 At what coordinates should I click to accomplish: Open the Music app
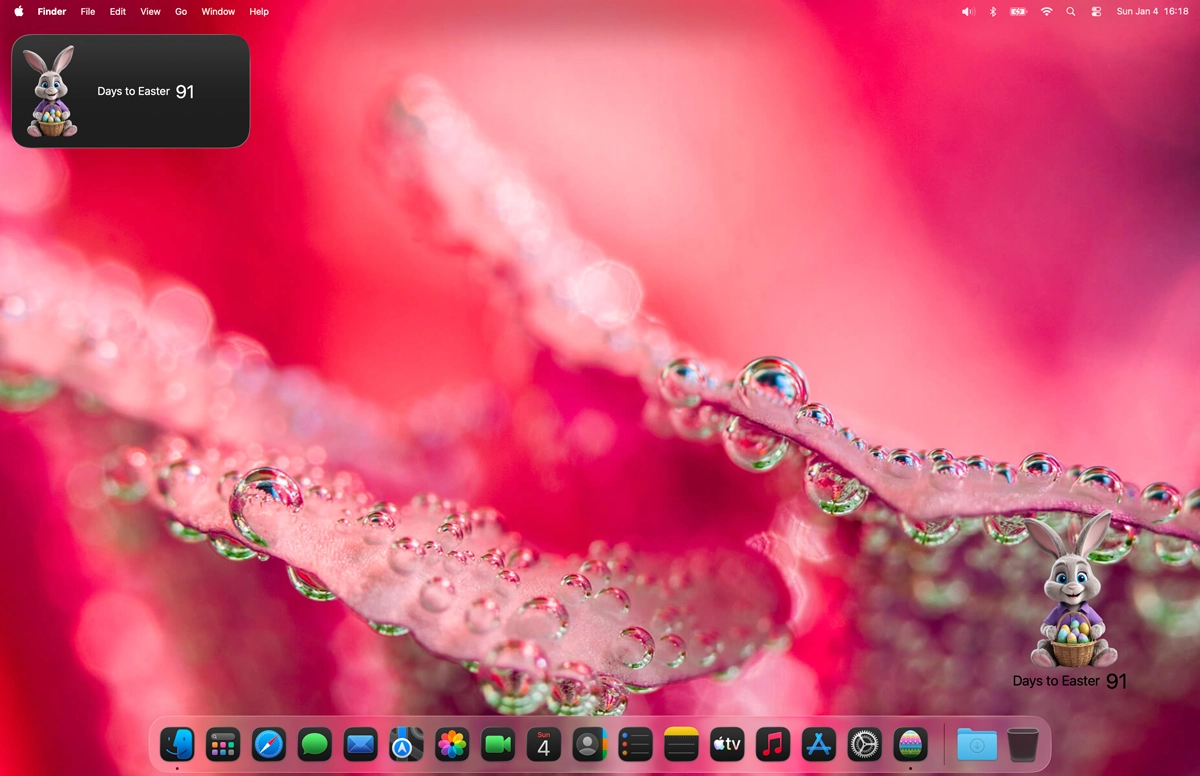click(x=772, y=744)
